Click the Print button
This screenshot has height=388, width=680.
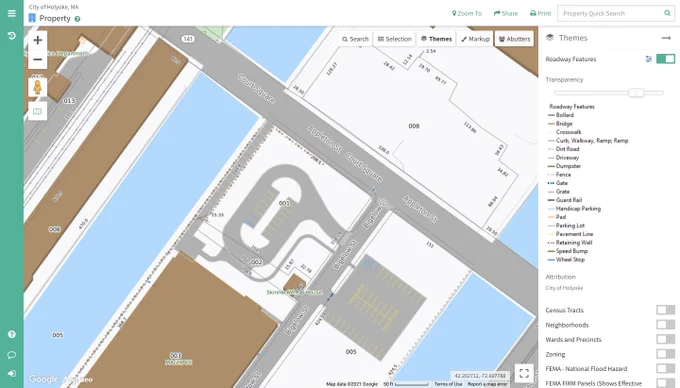pyautogui.click(x=540, y=13)
